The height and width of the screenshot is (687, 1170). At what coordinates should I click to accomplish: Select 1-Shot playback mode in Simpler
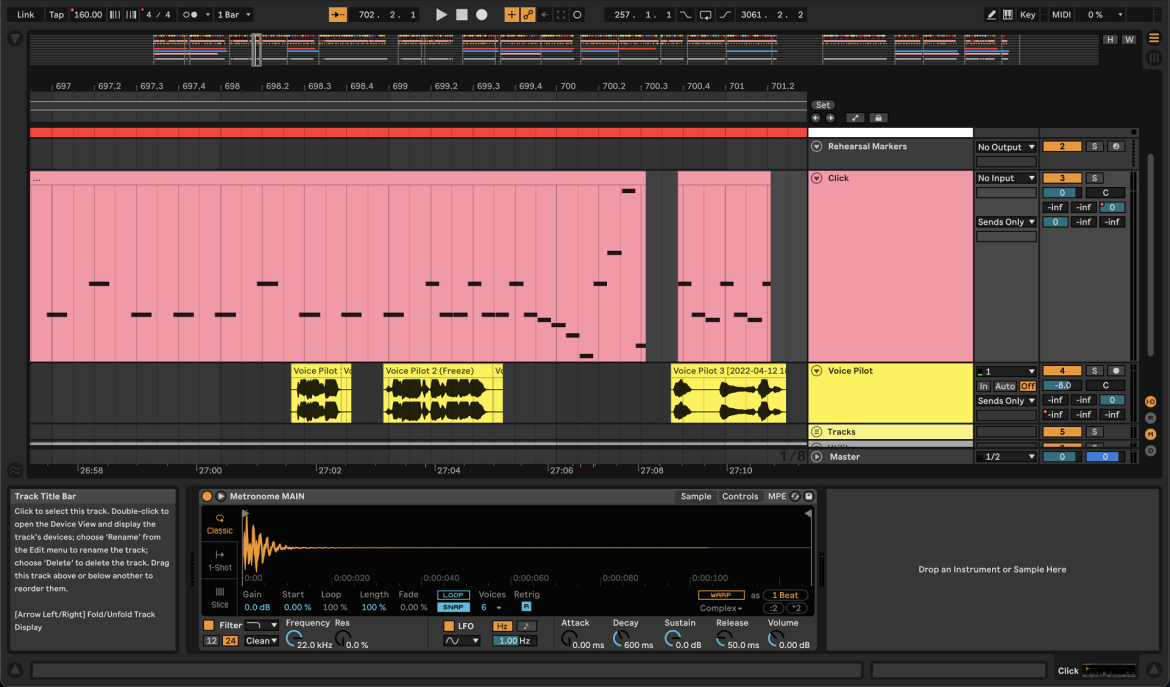(219, 560)
